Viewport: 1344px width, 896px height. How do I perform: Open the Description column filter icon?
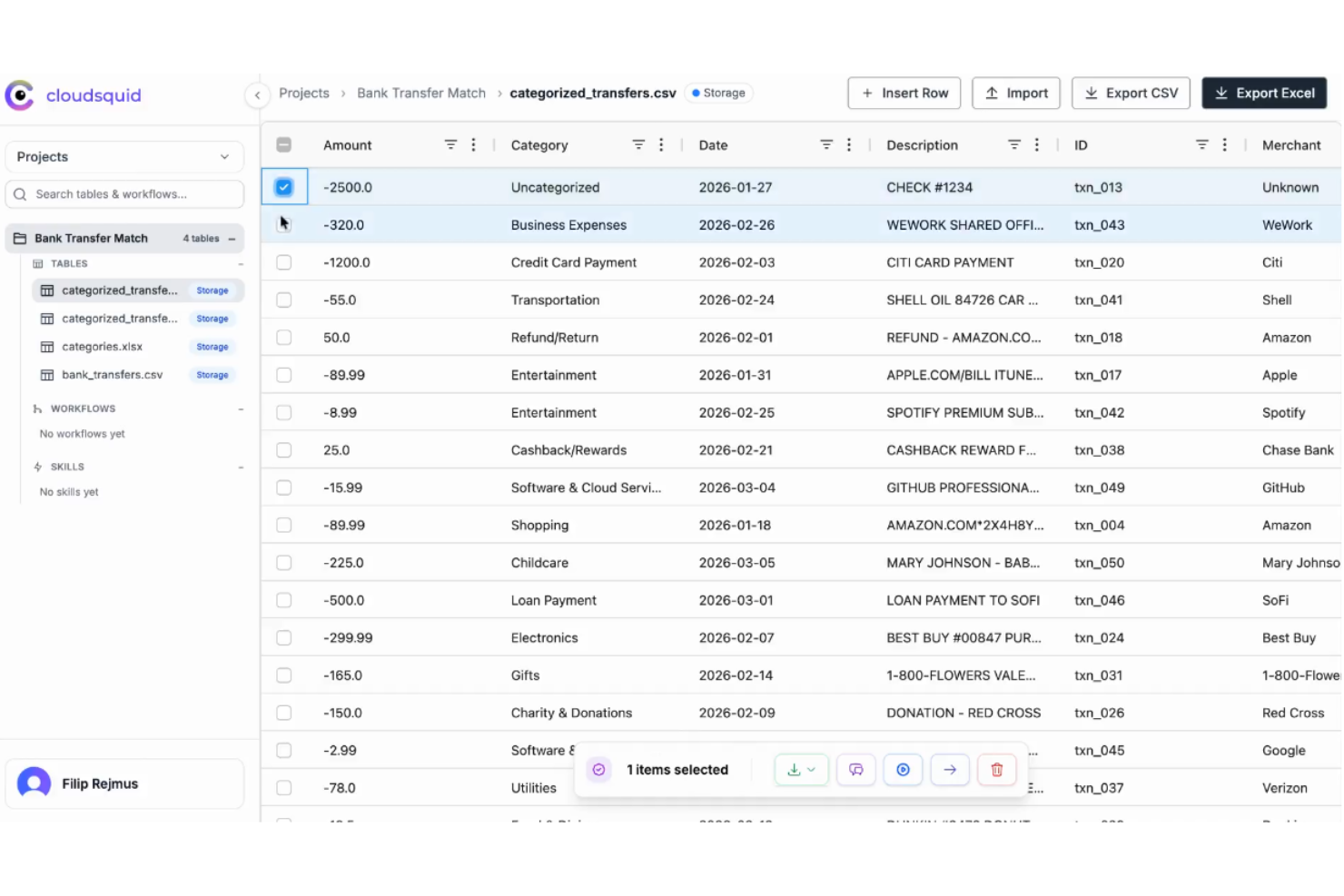pos(1014,144)
